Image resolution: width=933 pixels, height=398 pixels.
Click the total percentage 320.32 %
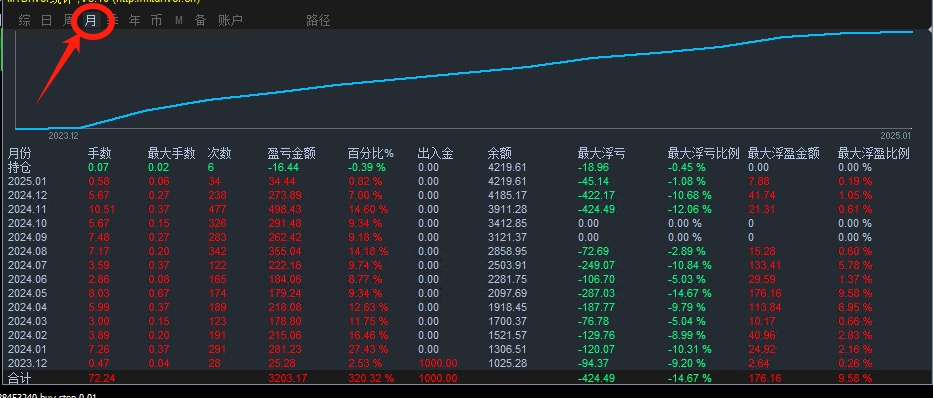(371, 378)
